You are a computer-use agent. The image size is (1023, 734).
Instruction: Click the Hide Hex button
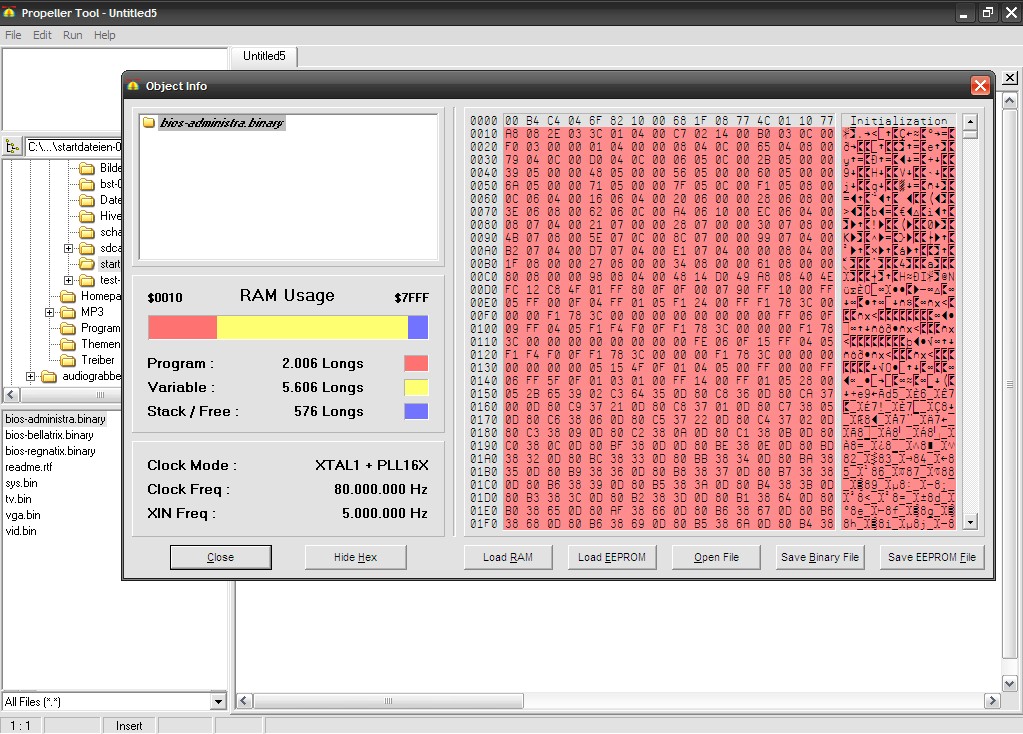pos(355,557)
